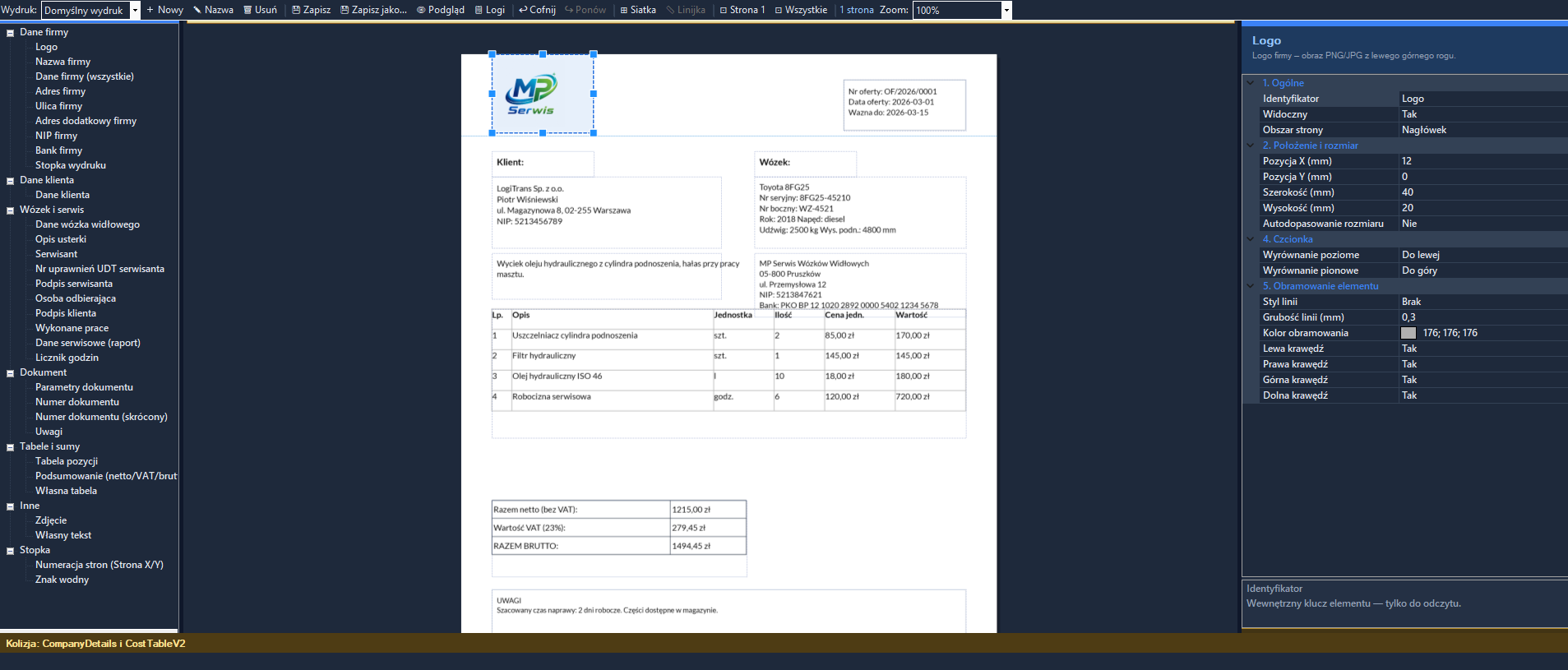Collapse the Tabele i sumy tree group
The height and width of the screenshot is (670, 1568).
pyautogui.click(x=11, y=447)
